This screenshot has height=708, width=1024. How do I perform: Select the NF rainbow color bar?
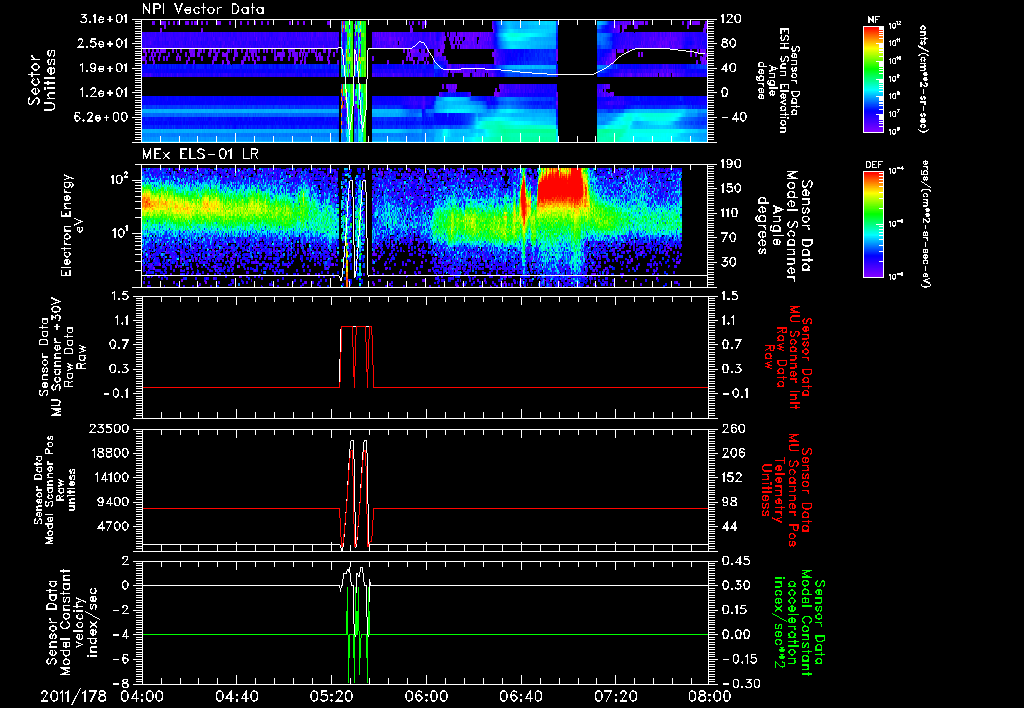873,78
